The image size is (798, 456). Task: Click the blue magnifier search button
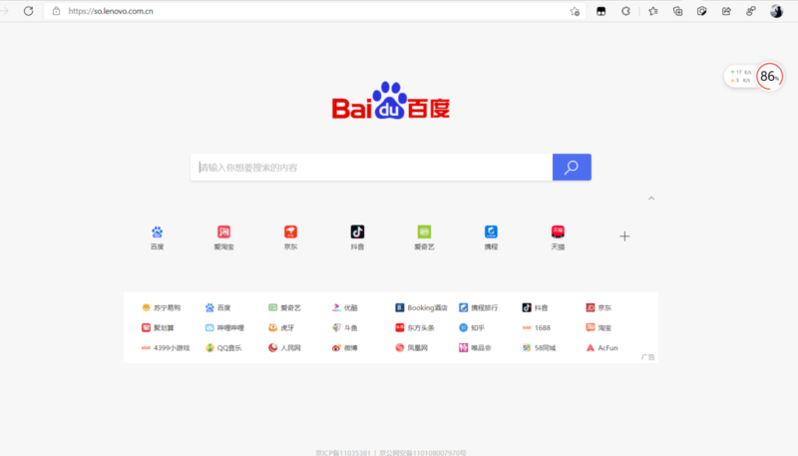pos(571,167)
